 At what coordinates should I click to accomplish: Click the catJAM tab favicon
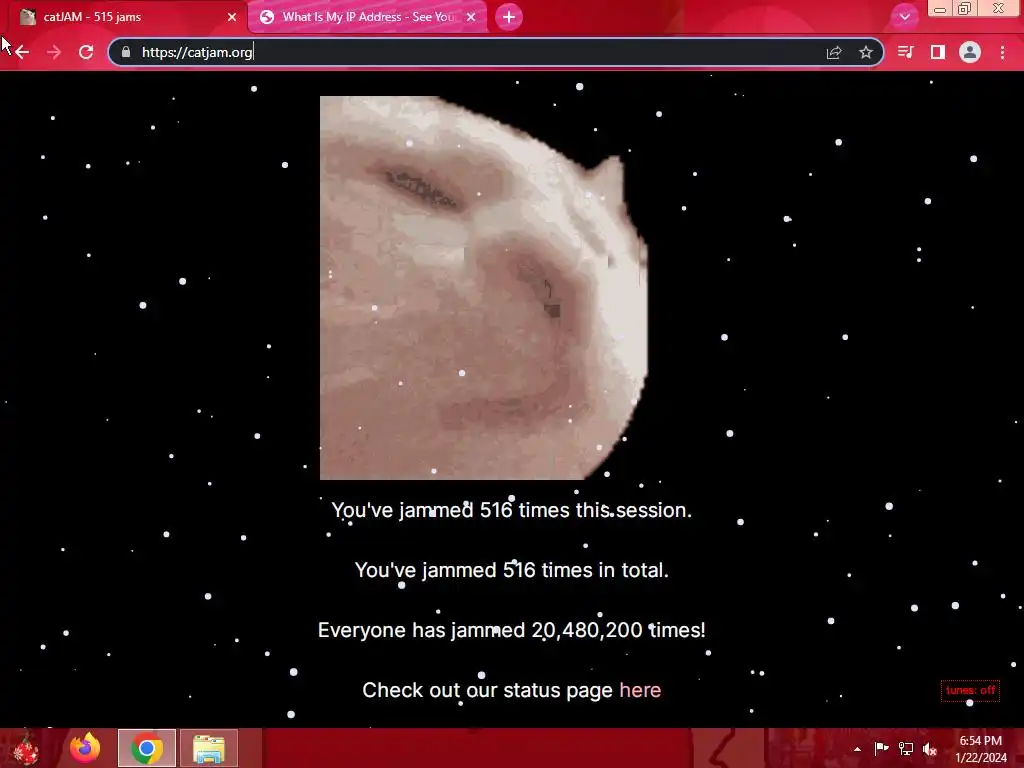tap(27, 17)
